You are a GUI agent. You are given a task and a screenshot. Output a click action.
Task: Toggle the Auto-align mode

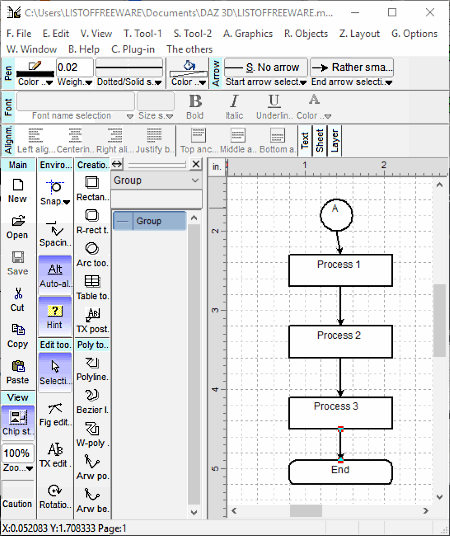click(55, 276)
